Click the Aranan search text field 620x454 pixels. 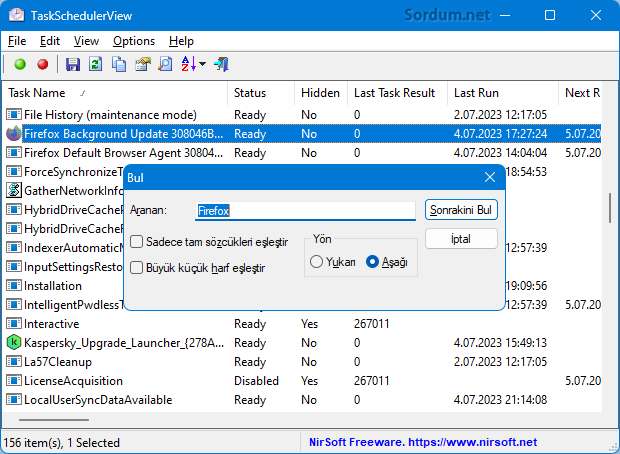point(305,210)
